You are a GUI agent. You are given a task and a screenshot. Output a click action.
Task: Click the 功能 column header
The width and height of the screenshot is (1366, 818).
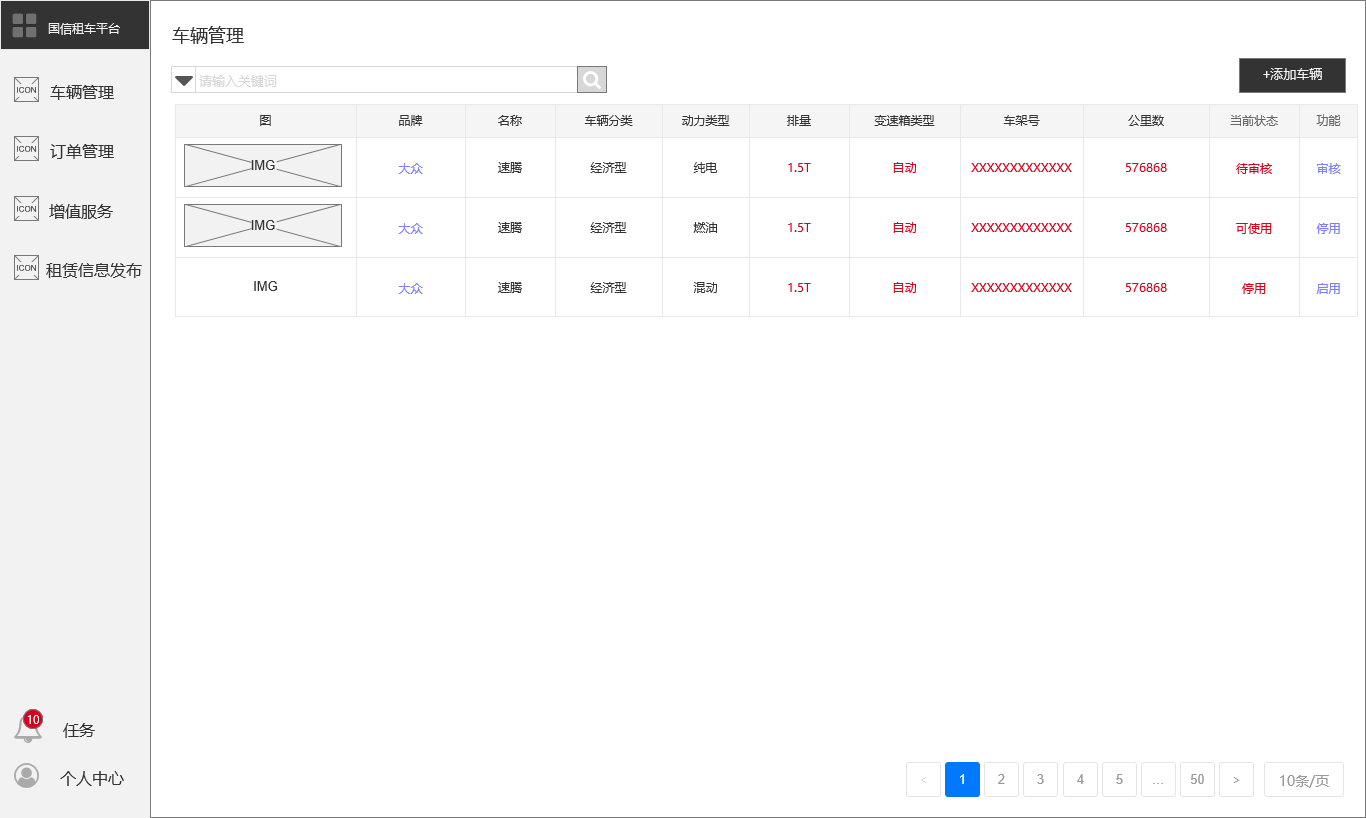point(1328,121)
